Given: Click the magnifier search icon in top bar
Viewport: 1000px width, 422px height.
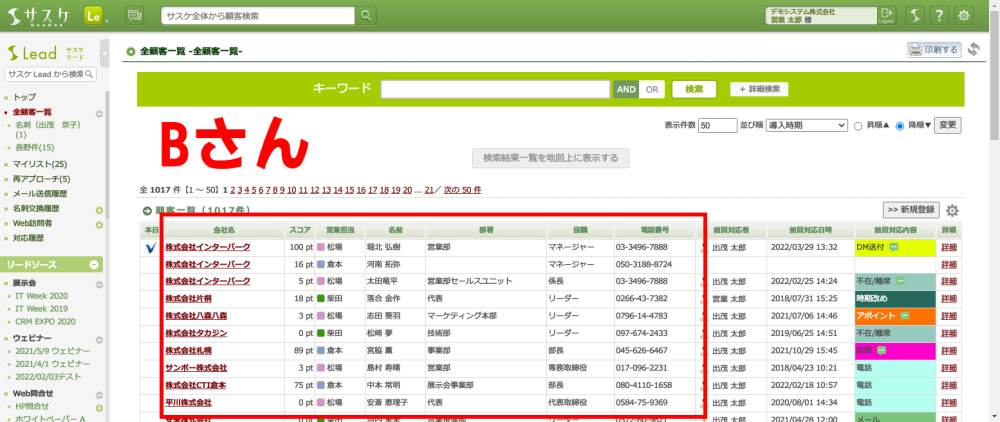Looking at the screenshot, I should 367,15.
